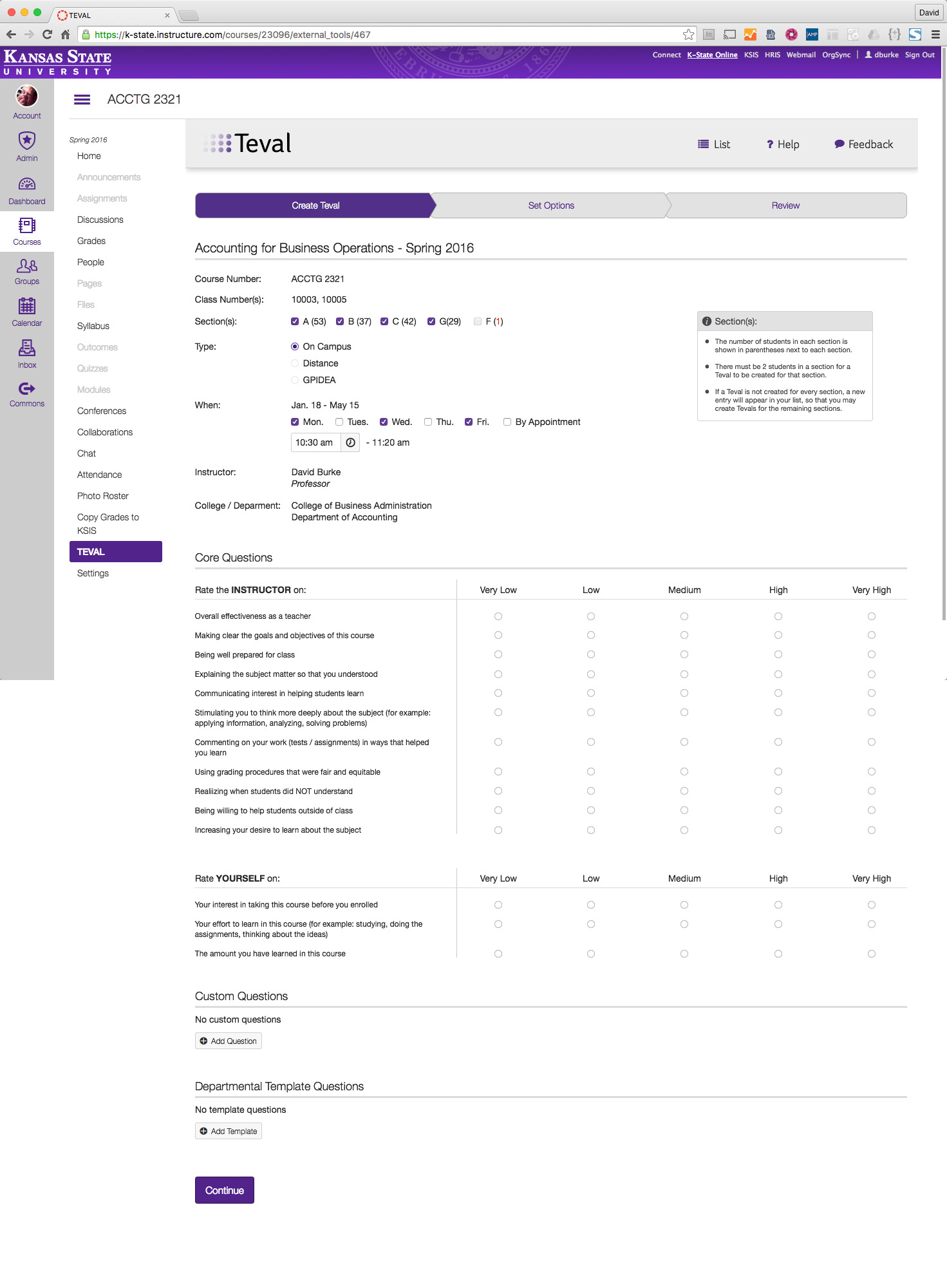Viewport: 947px width, 1288px height.
Task: Reload the page with the refresh icon
Action: [47, 35]
